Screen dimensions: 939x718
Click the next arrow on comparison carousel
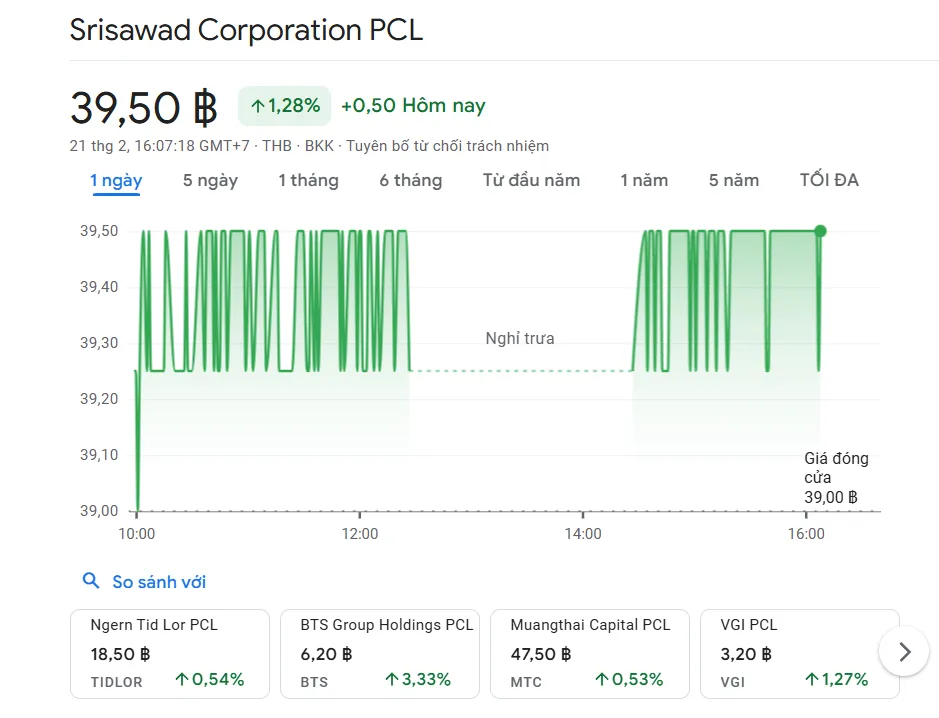coord(904,652)
